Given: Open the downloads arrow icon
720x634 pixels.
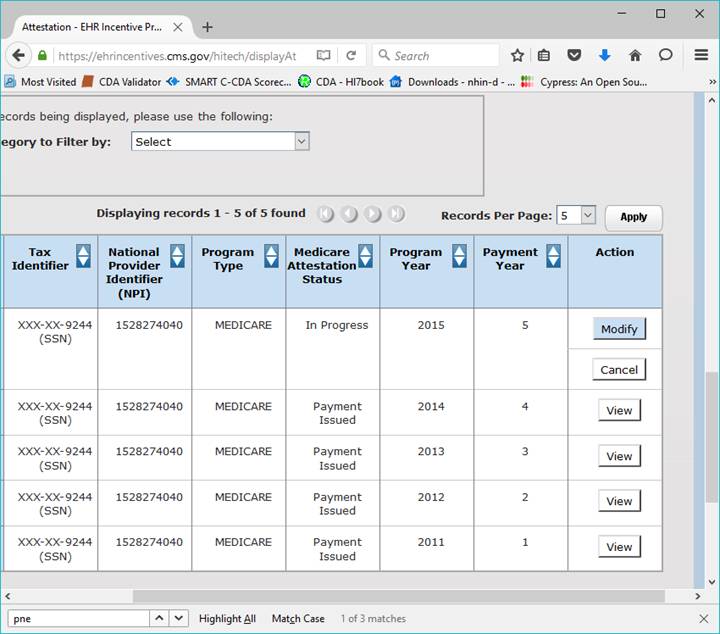Looking at the screenshot, I should (x=604, y=56).
